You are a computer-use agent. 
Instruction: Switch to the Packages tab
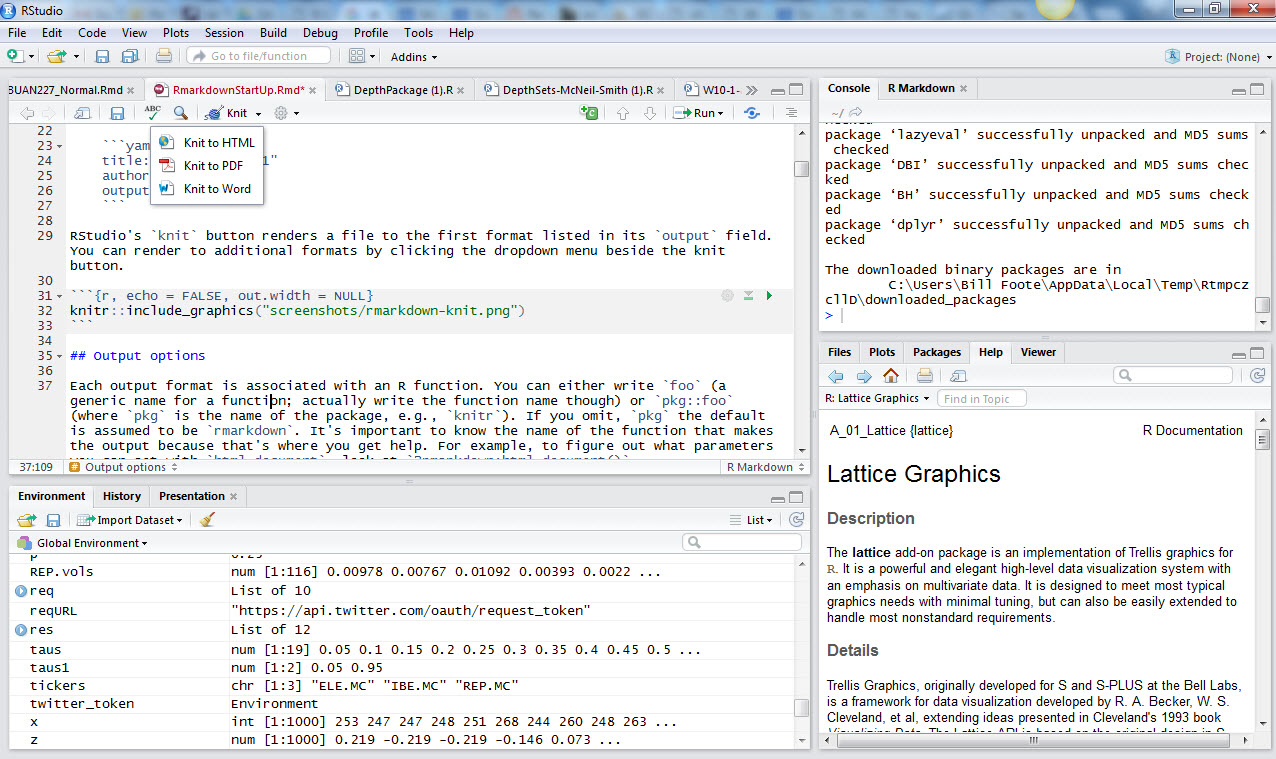pos(936,352)
